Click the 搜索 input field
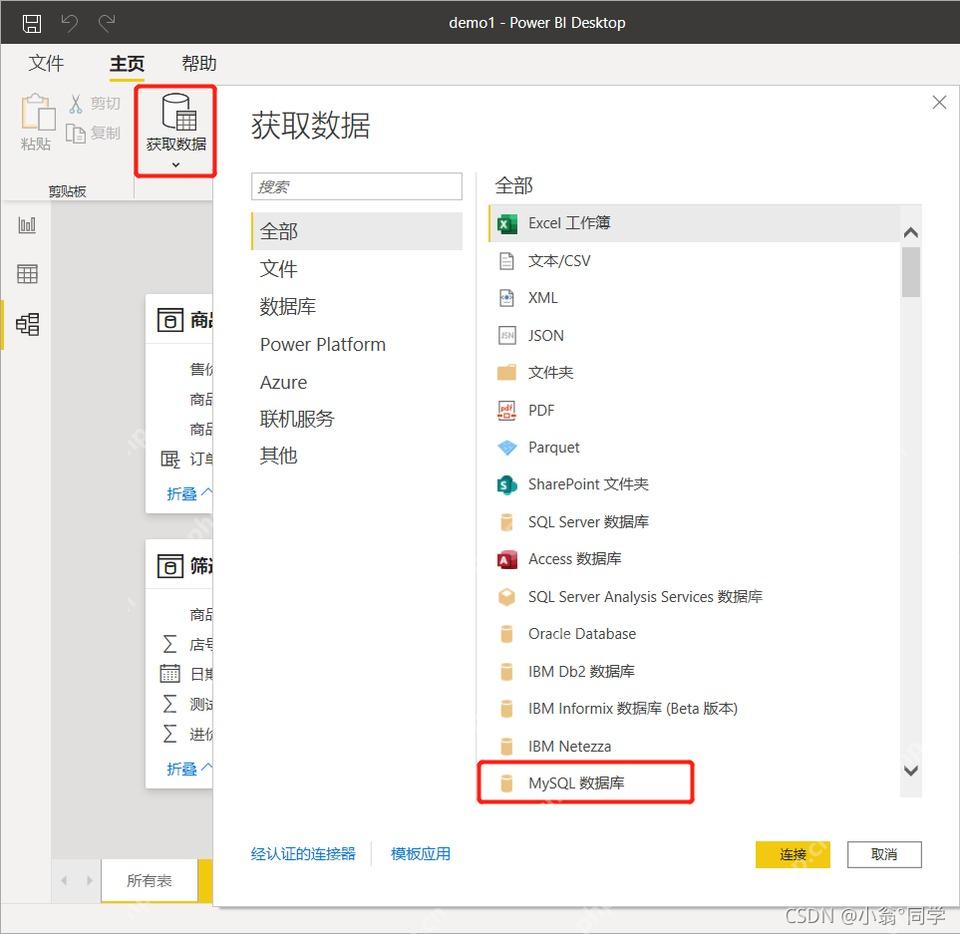The height and width of the screenshot is (934, 960). pos(356,186)
